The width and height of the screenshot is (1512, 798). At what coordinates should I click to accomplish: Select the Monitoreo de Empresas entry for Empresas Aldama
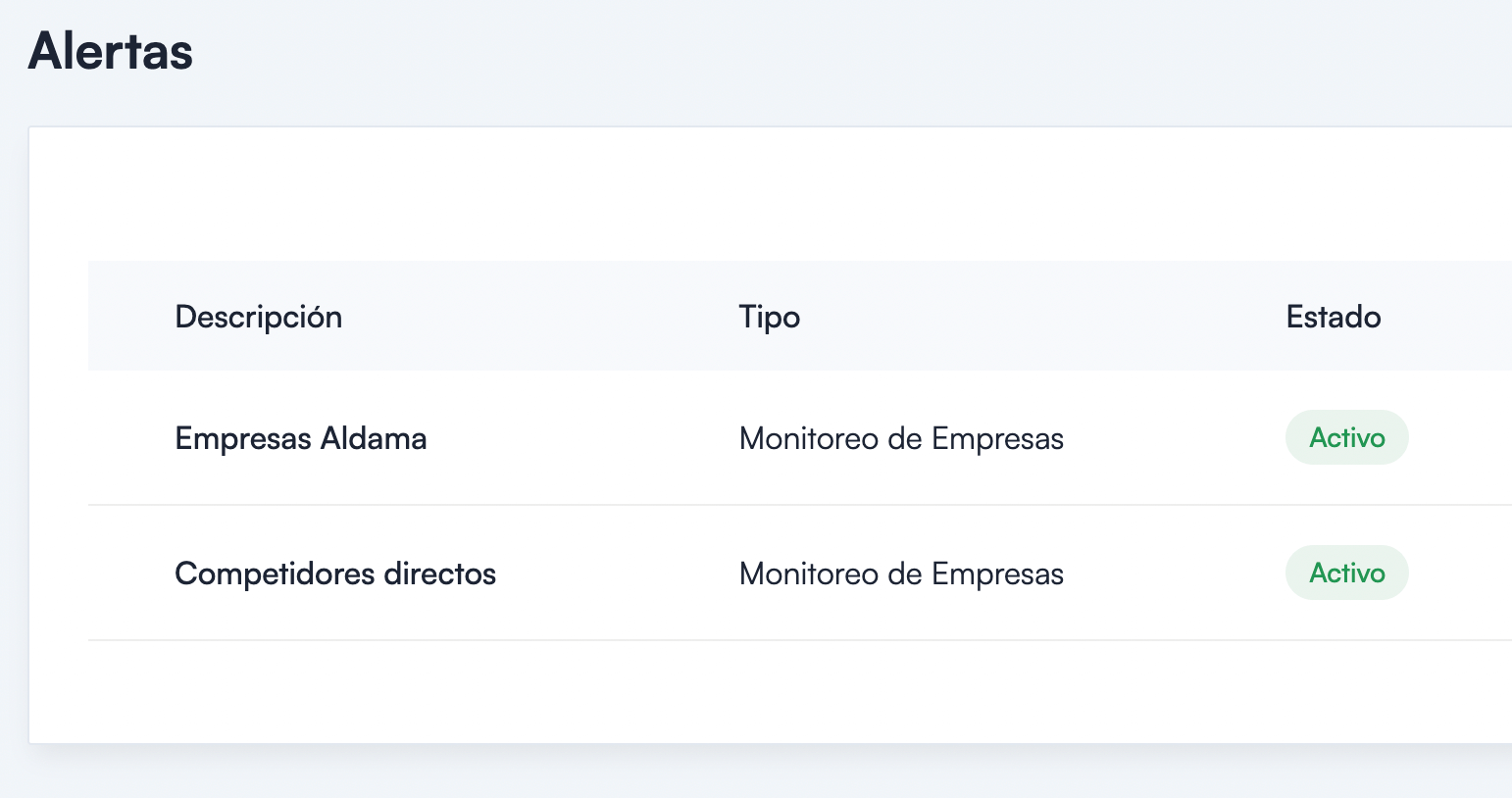[901, 438]
